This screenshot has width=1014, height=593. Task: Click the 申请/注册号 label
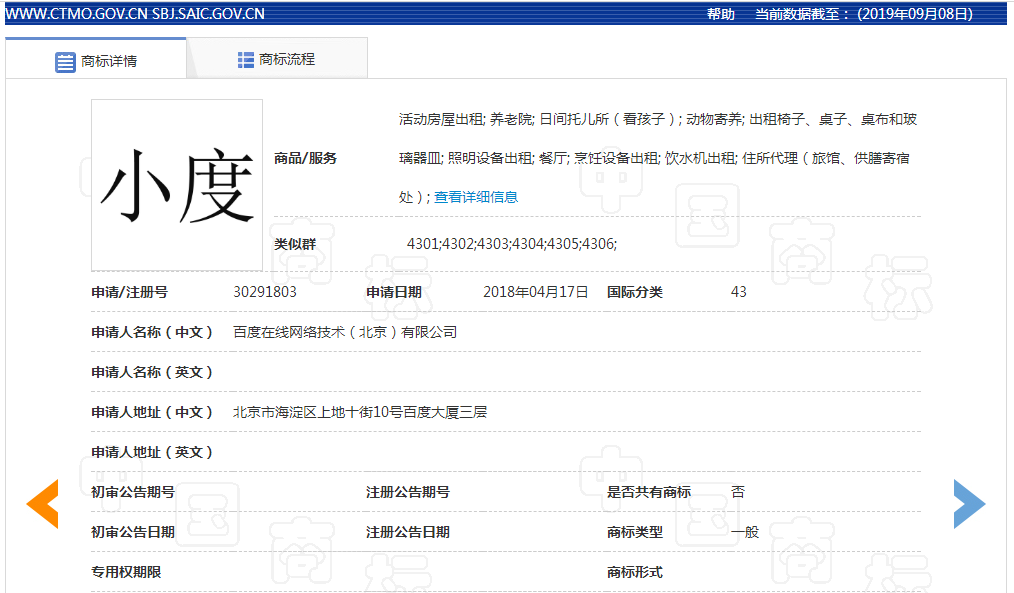[x=129, y=292]
